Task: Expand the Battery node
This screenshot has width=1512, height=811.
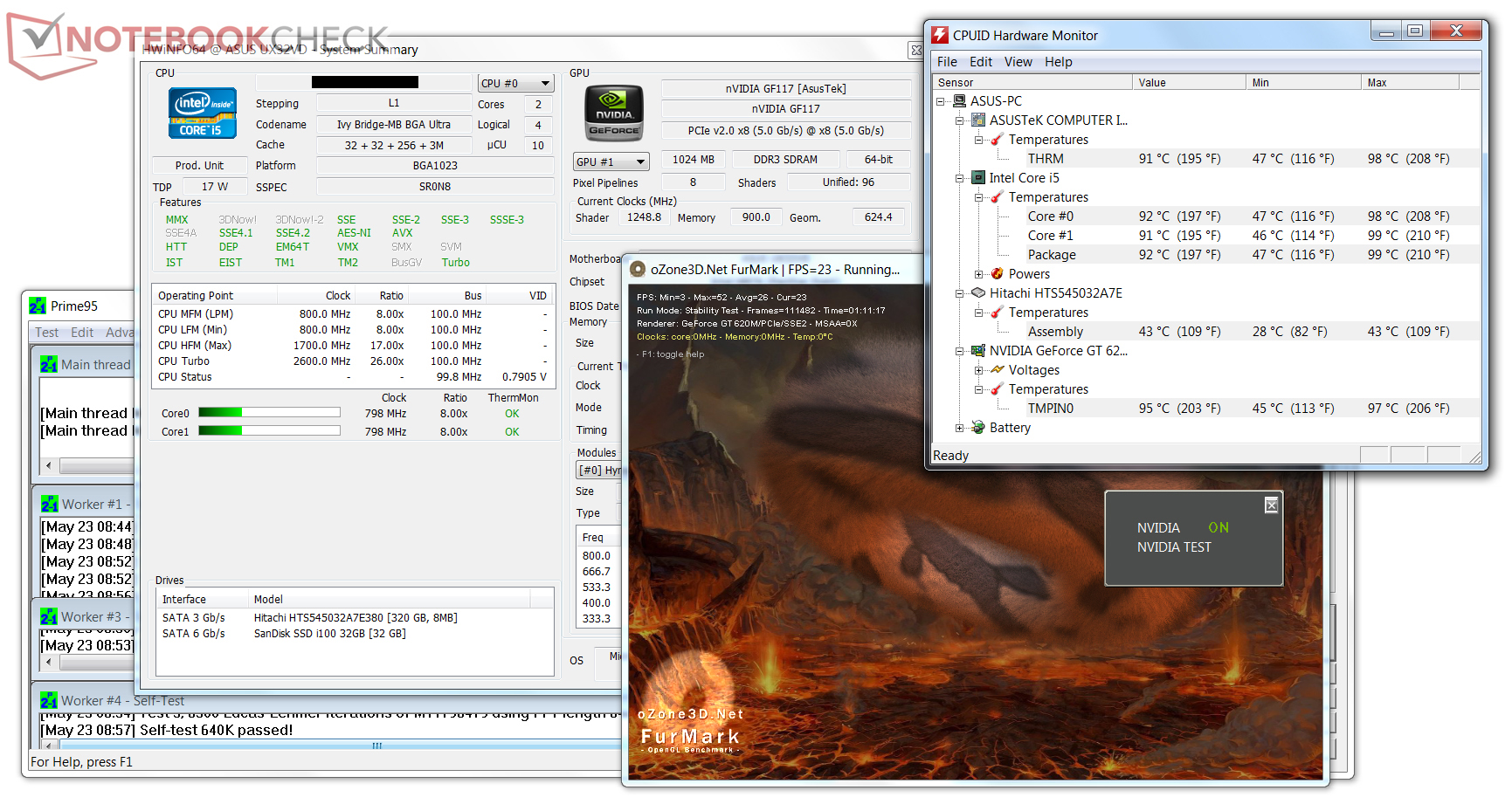Action: coord(960,428)
